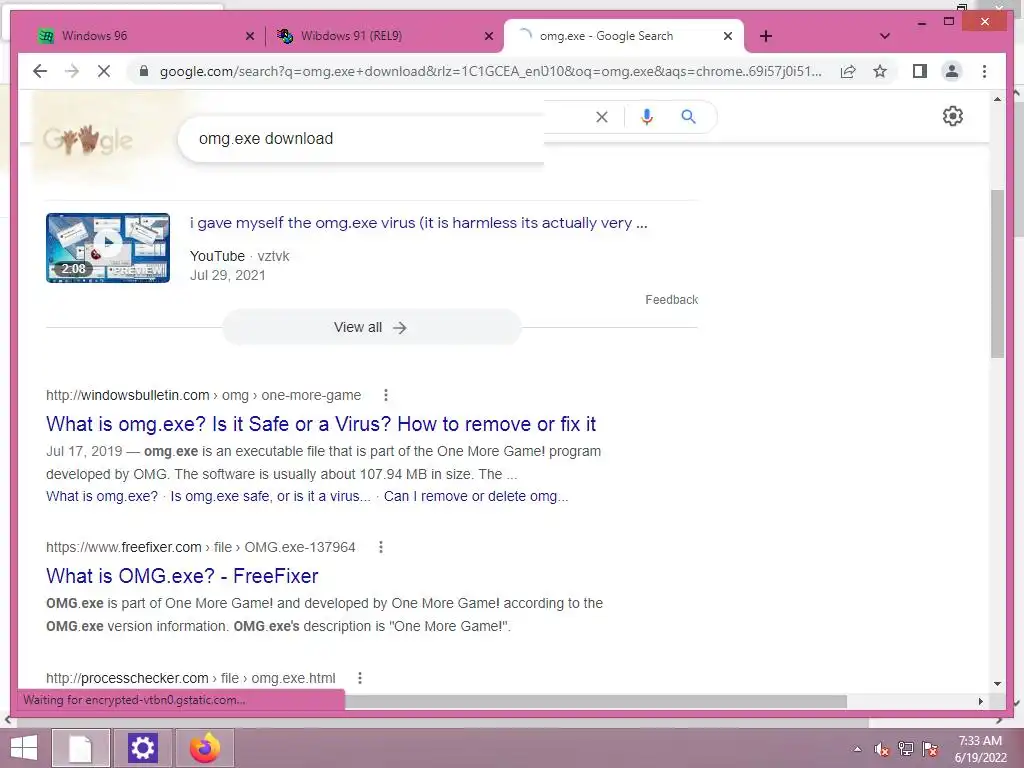Open Chrome three-dot menu
1024x768 pixels.
984,71
